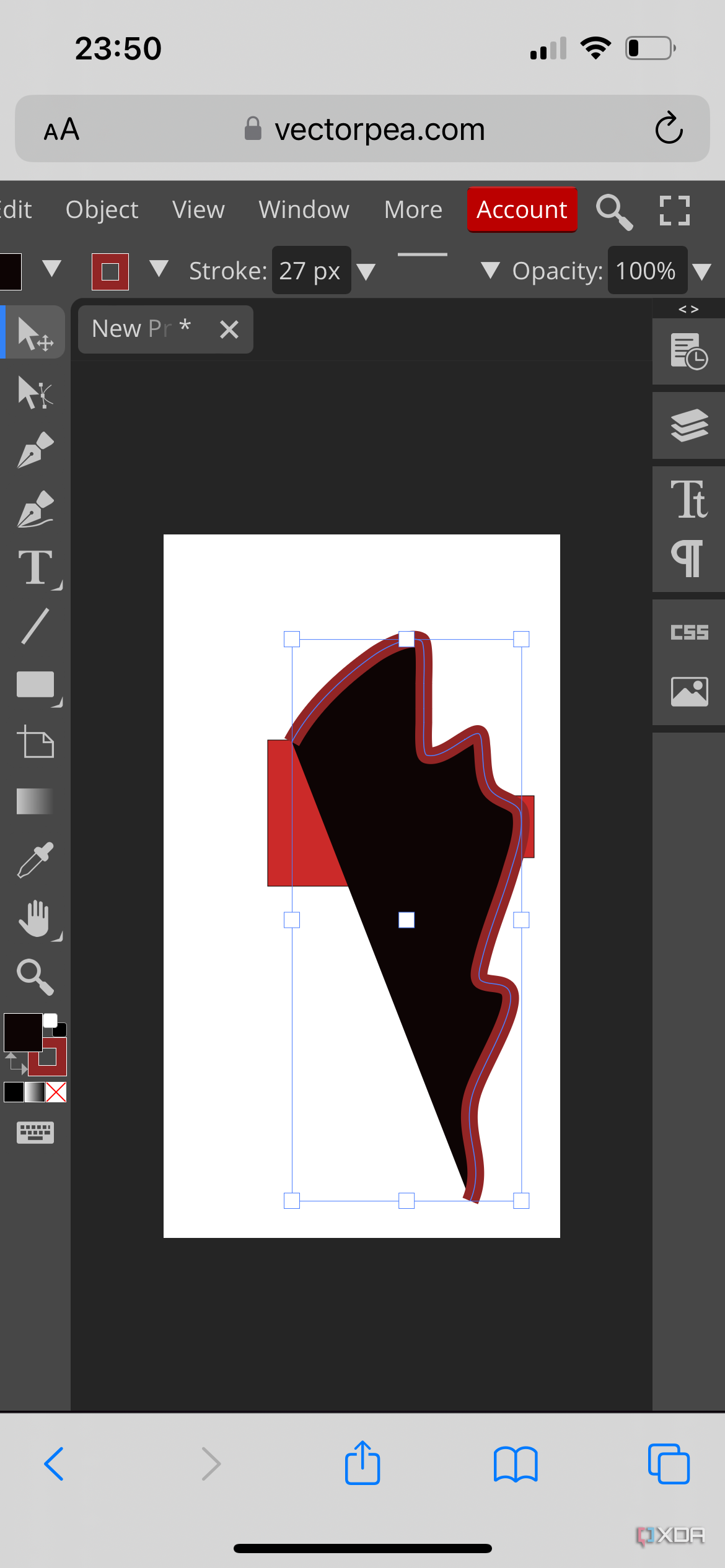
Task: Activate the Type tool
Action: [x=35, y=567]
